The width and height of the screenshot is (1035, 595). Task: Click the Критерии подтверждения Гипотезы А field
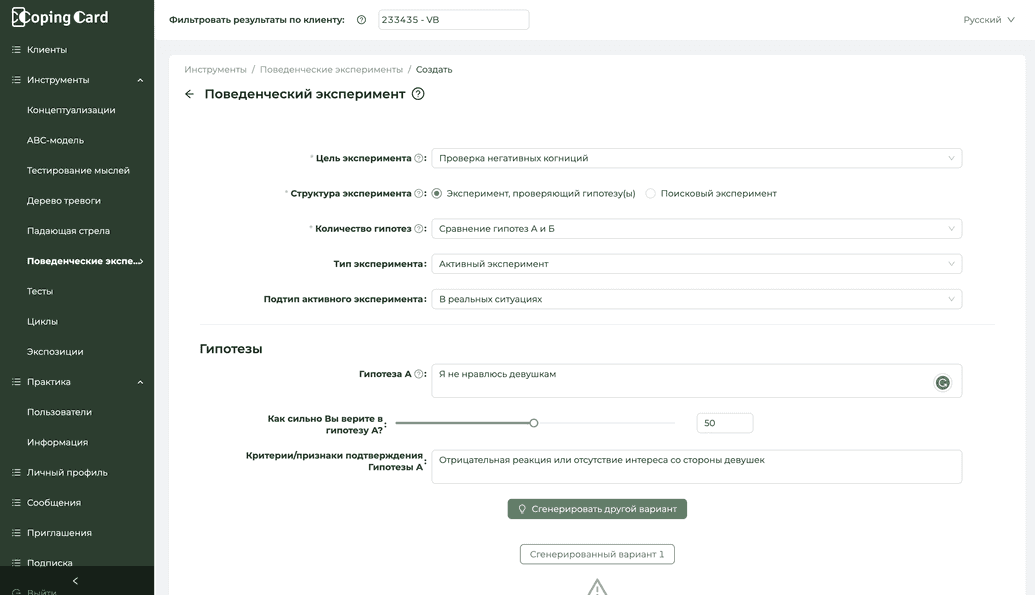(696, 467)
